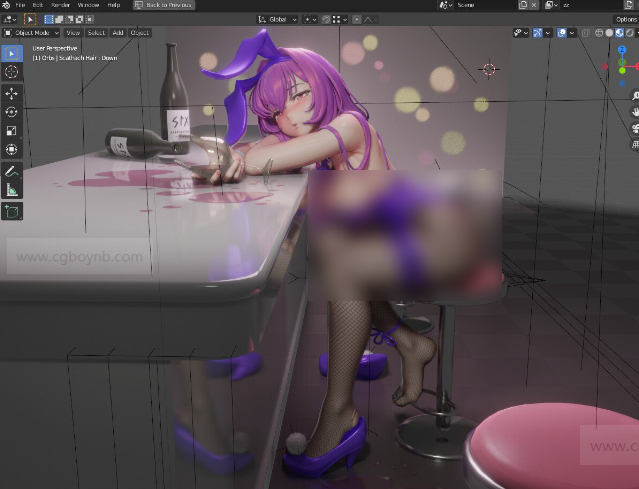Open the pivot point dropdown
The image size is (639, 489).
tap(310, 19)
